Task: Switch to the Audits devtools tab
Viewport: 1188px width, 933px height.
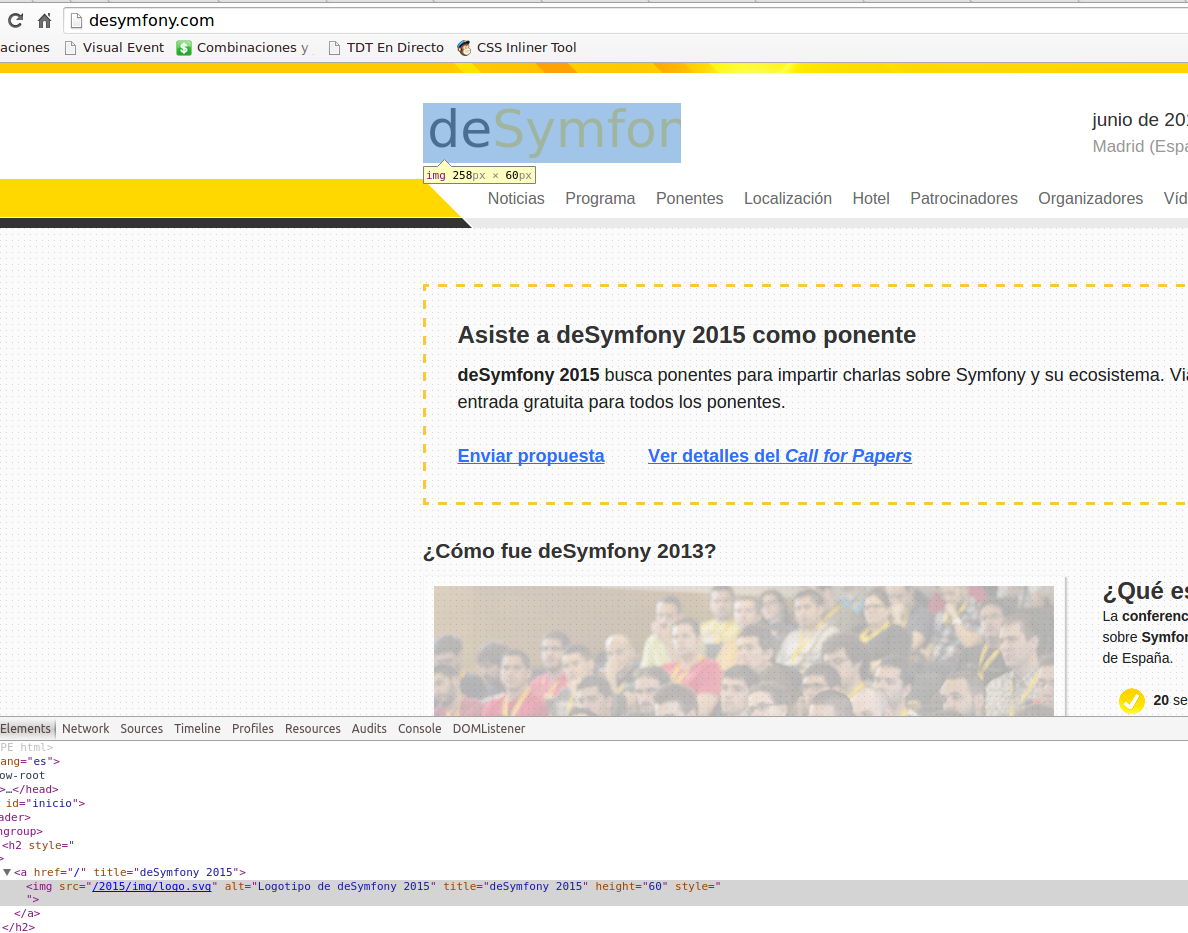Action: pos(369,728)
